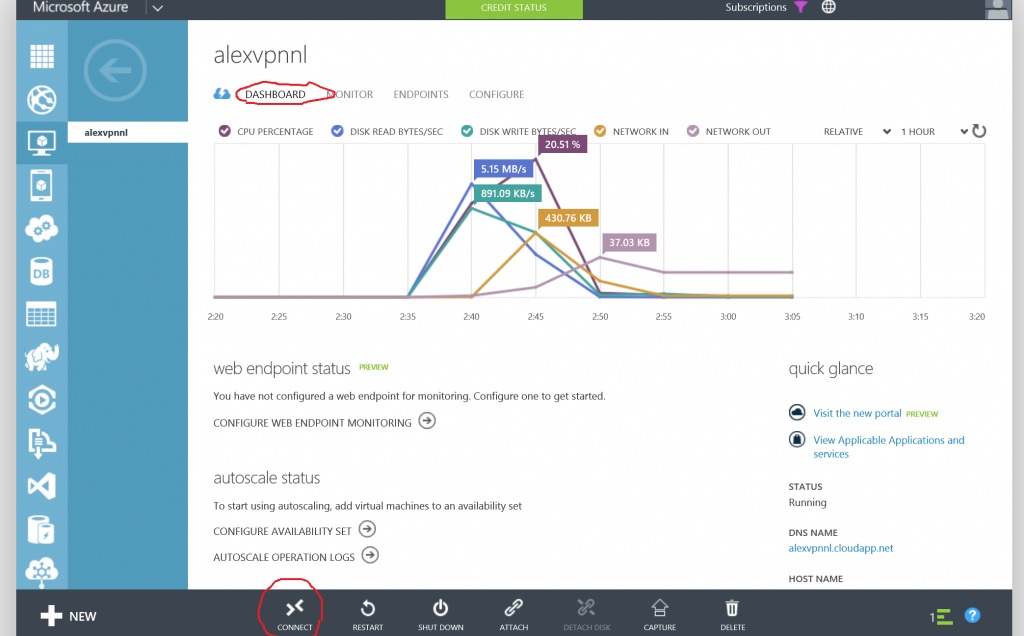Viewport: 1024px width, 636px height.
Task: Go back with the circled arrow
Action: coord(116,70)
